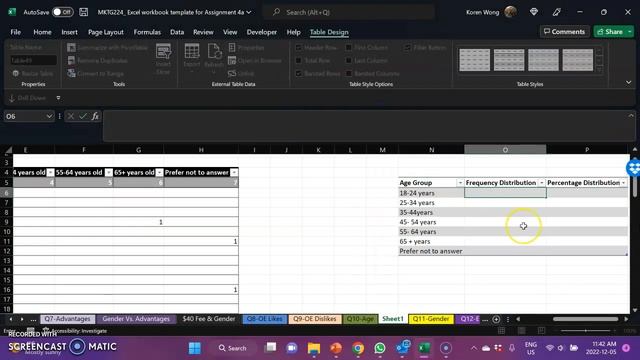Viewport: 640px width, 360px height.
Task: Click the Share button
Action: click(611, 31)
